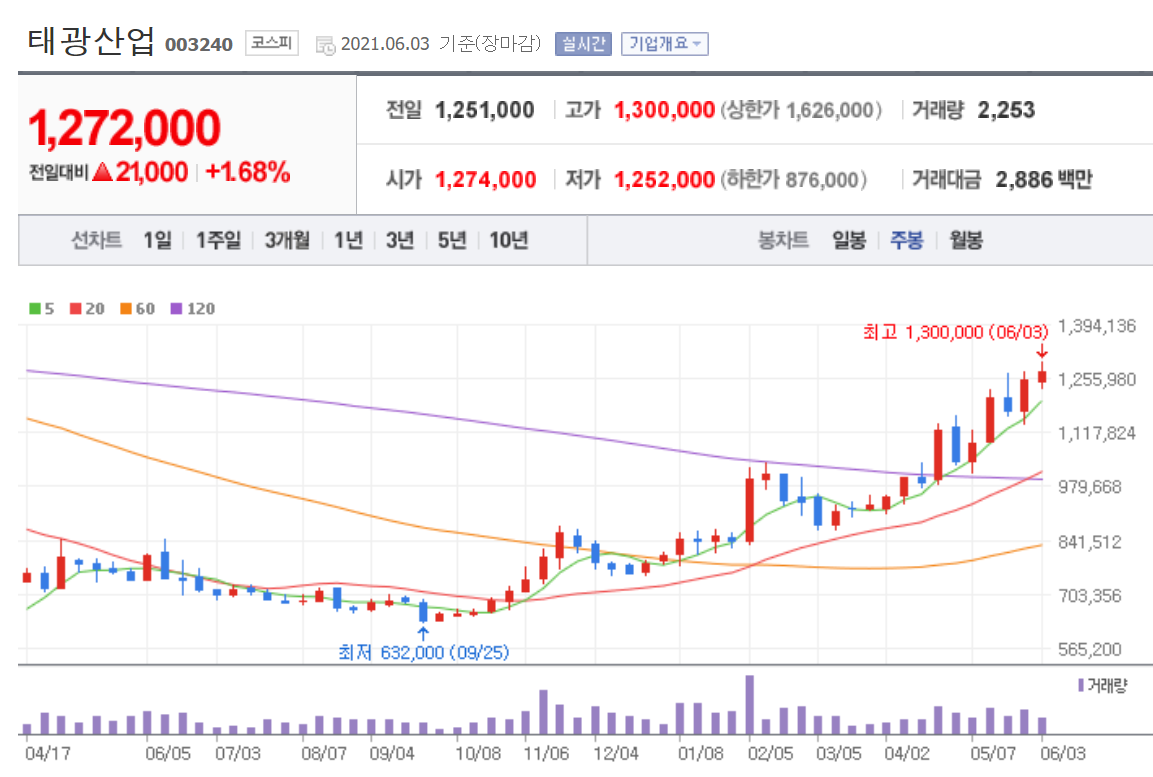The height and width of the screenshot is (777, 1153).
Task: Open the 기업개요 dropdown
Action: click(x=665, y=43)
